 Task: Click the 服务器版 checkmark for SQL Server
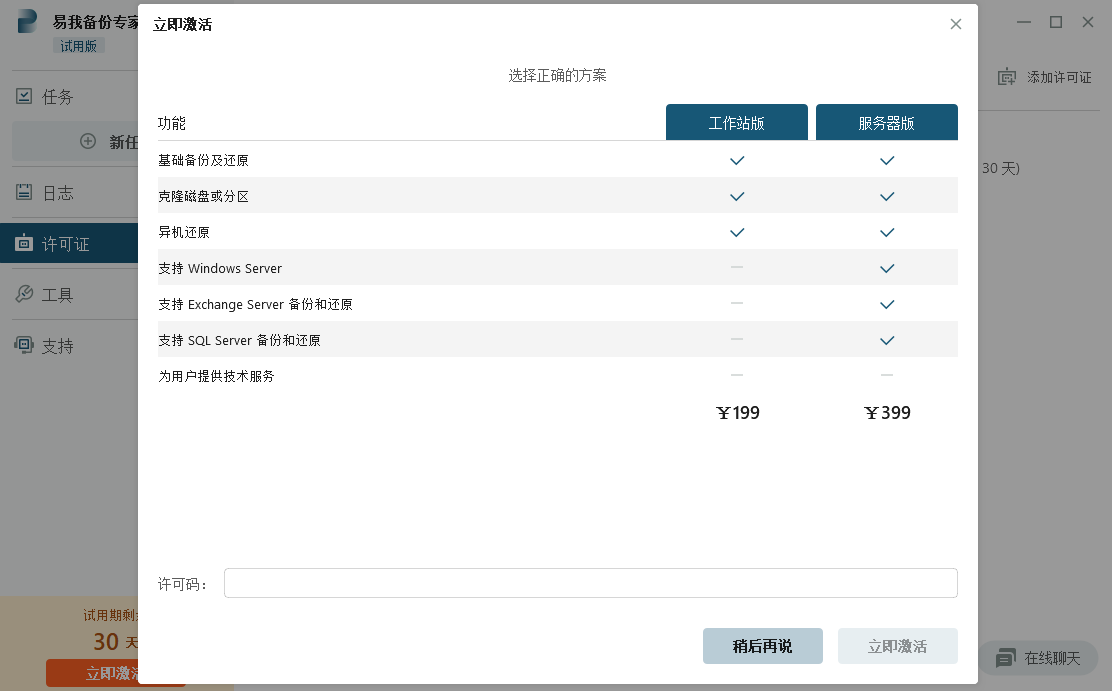point(887,340)
